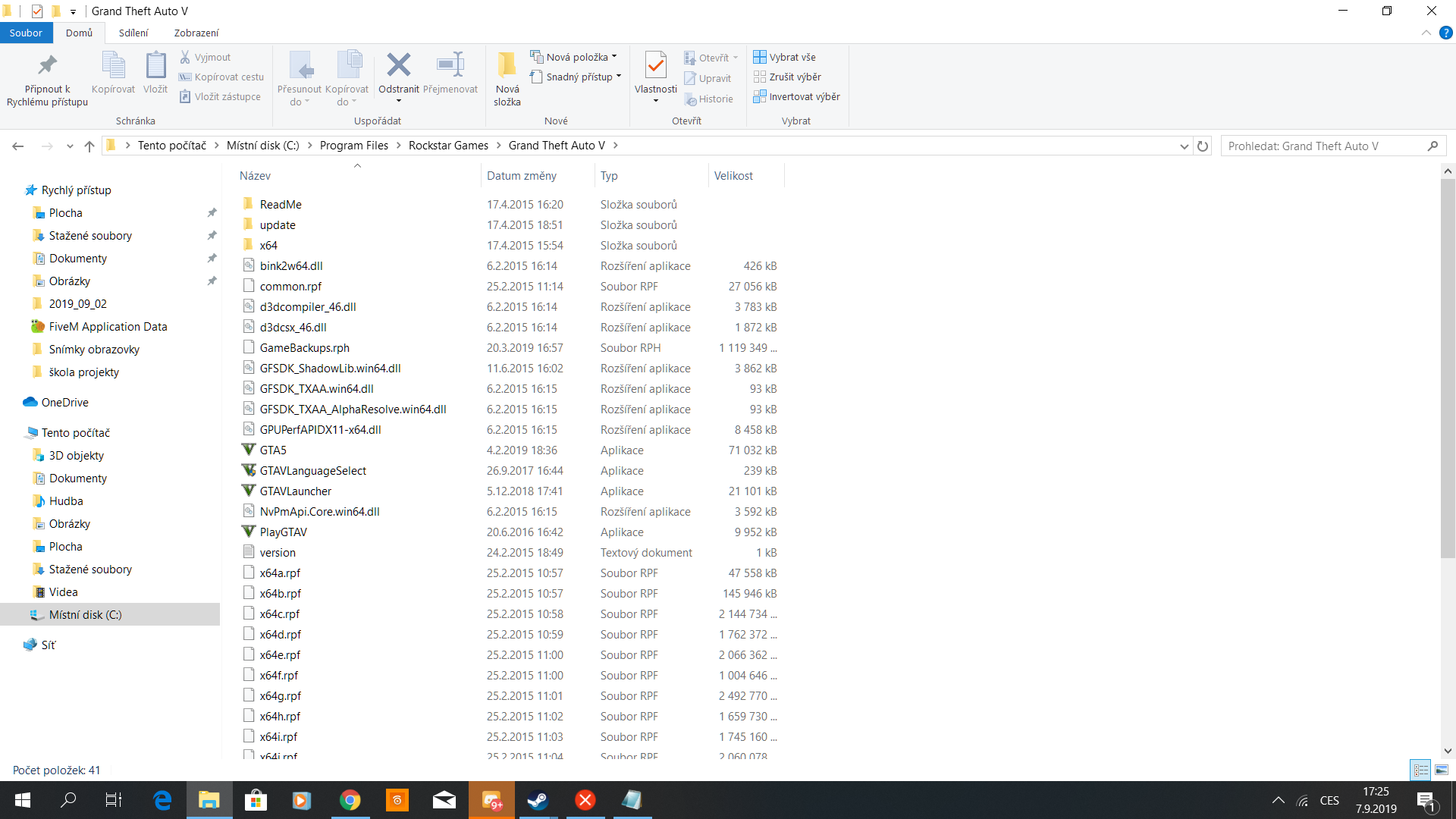Open FiveM Application Data in sidebar
This screenshot has height=819, width=1456.
(108, 326)
